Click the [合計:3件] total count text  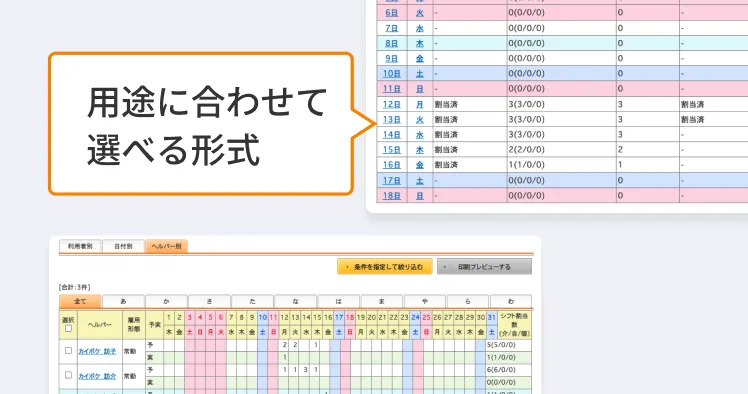point(74,287)
